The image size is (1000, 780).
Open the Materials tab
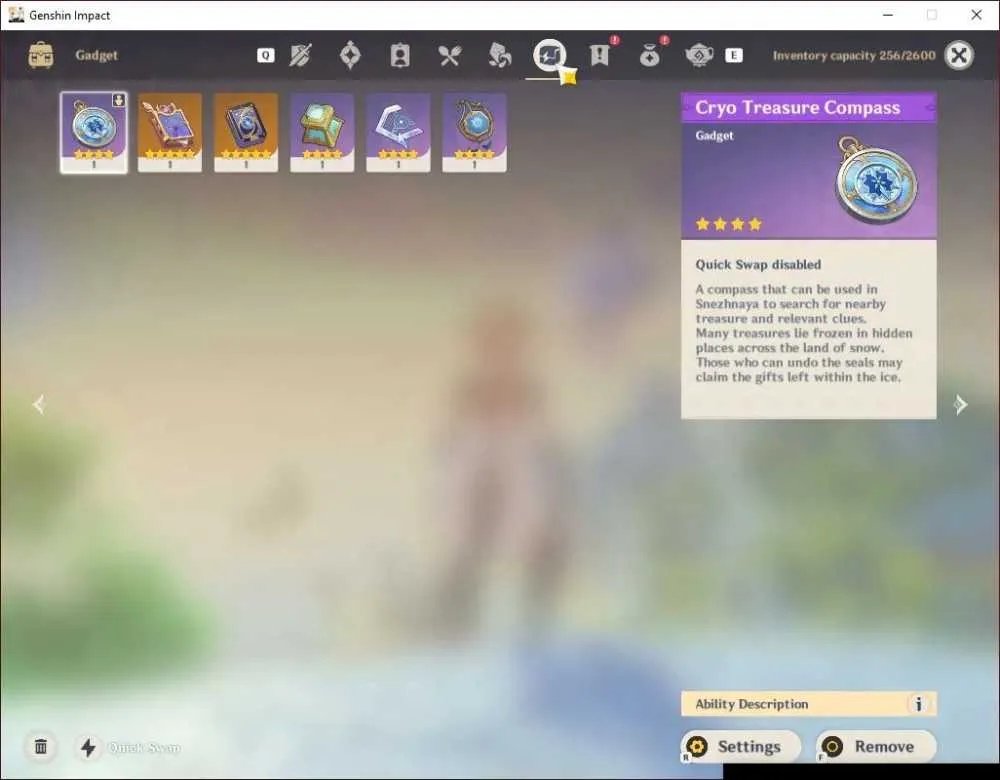(x=499, y=55)
